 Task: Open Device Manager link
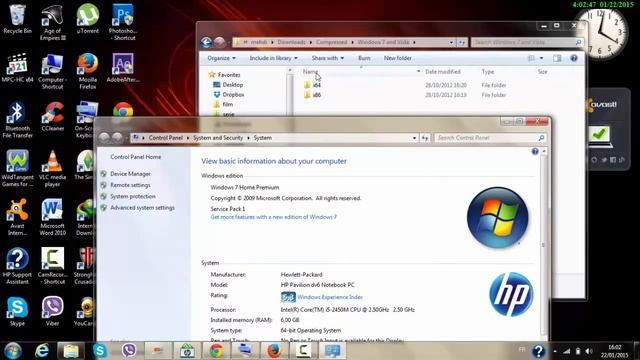point(130,174)
